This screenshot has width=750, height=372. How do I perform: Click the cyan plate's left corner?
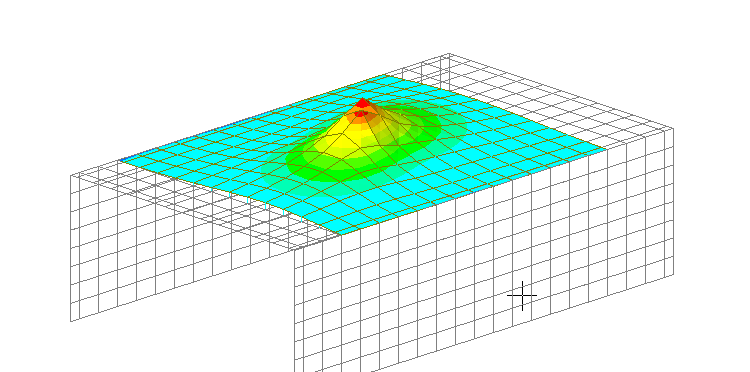click(121, 161)
